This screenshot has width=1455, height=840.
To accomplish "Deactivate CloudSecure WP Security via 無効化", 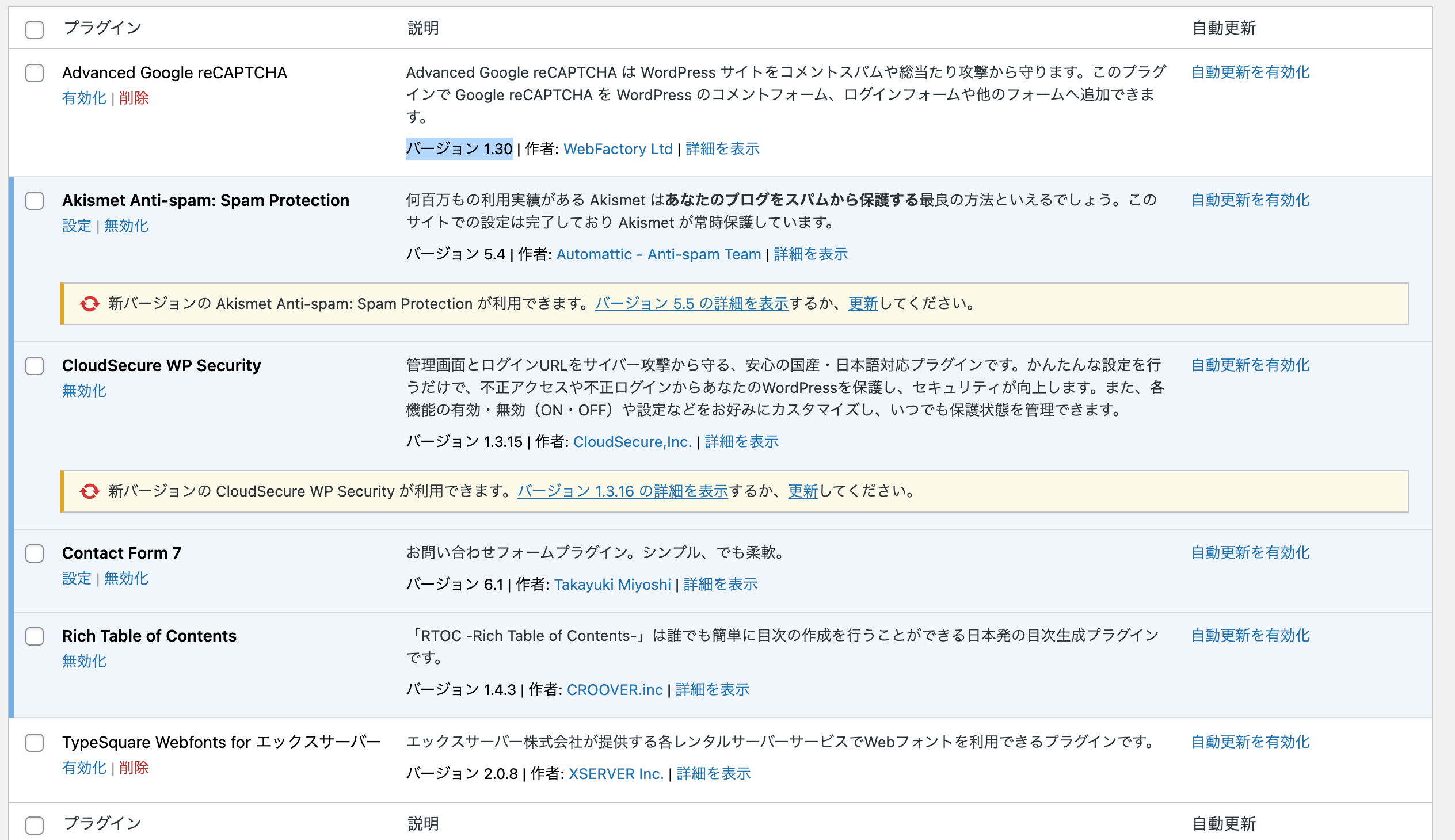I will [84, 391].
